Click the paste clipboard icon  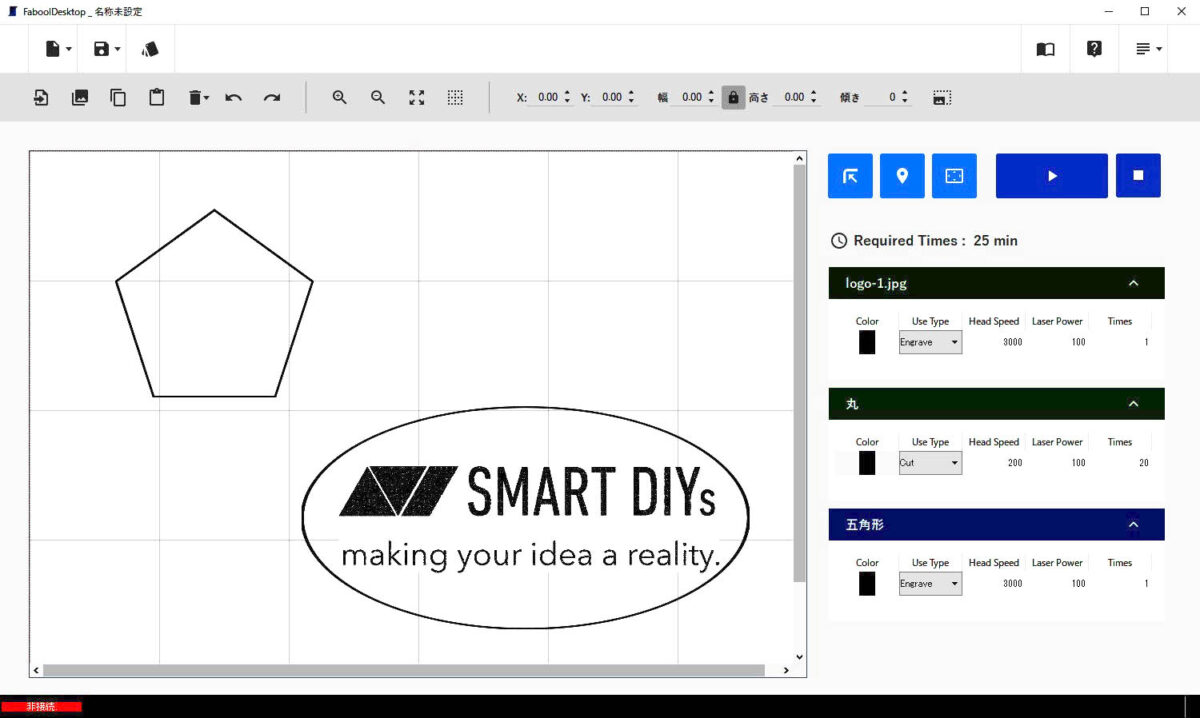pos(157,97)
